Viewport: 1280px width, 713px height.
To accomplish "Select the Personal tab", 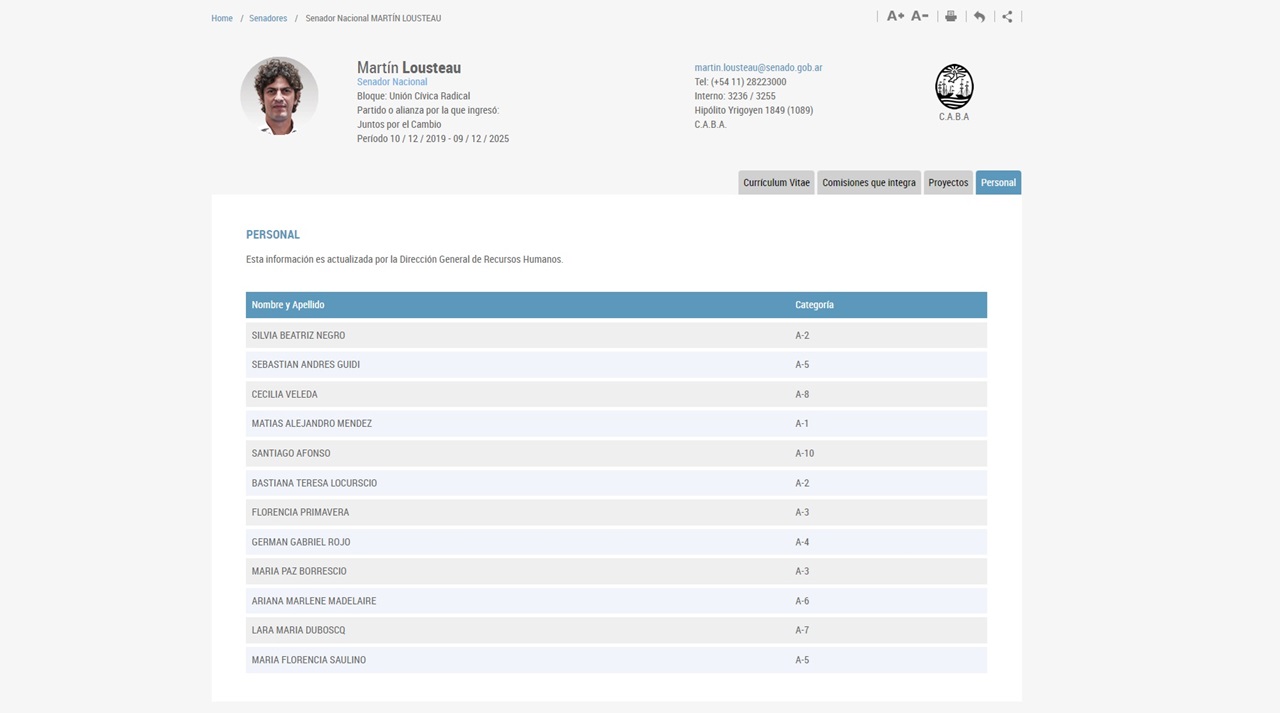I will coord(998,183).
